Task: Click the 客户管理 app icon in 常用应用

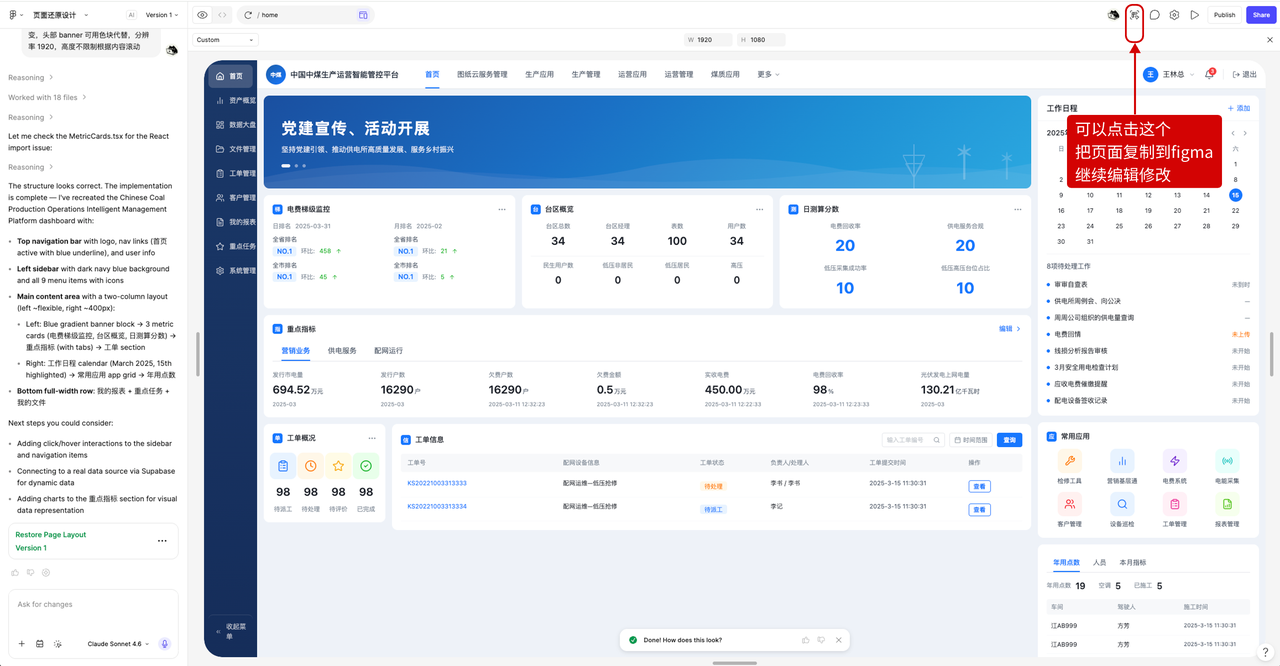Action: pyautogui.click(x=1069, y=504)
